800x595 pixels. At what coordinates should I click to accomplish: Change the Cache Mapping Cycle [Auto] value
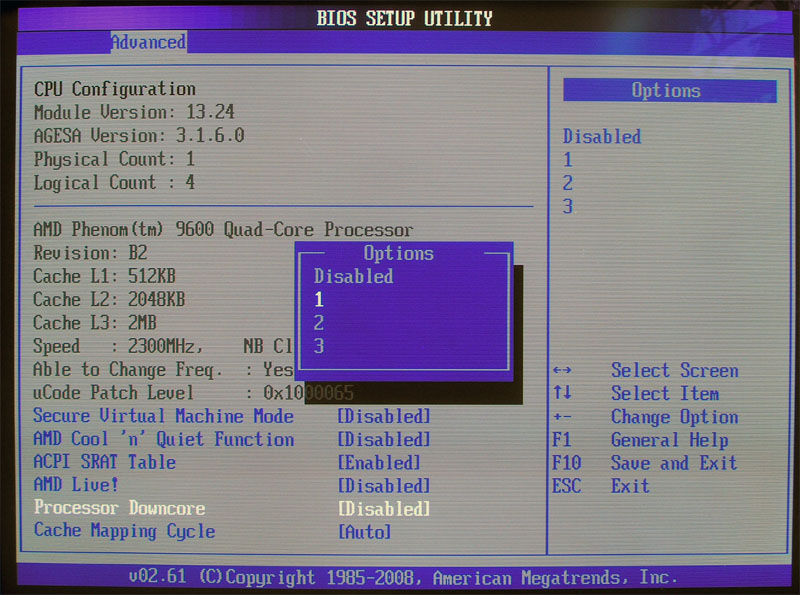point(364,532)
